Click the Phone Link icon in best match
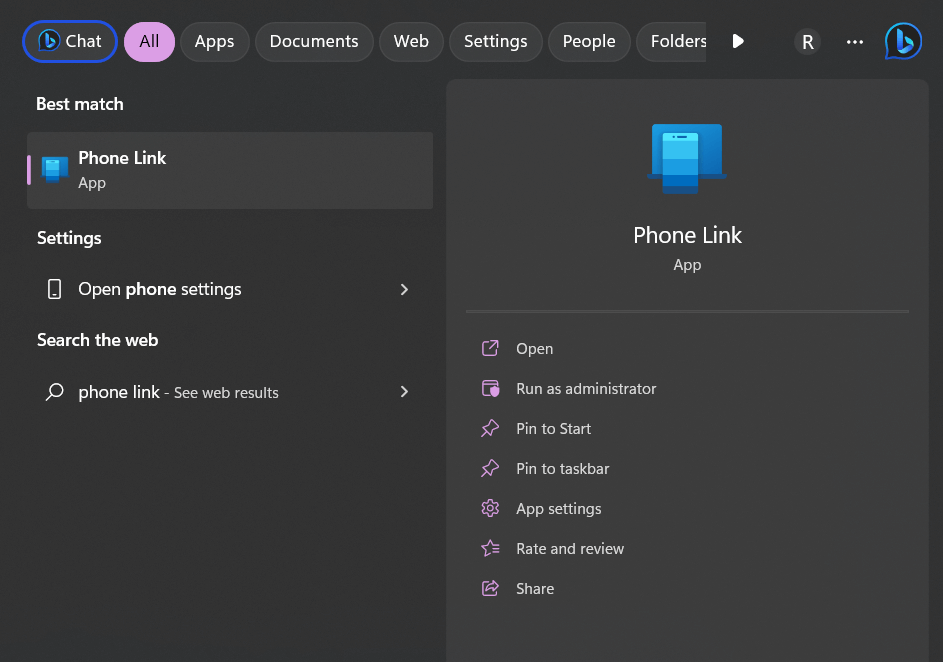This screenshot has width=943, height=662. [x=54, y=170]
